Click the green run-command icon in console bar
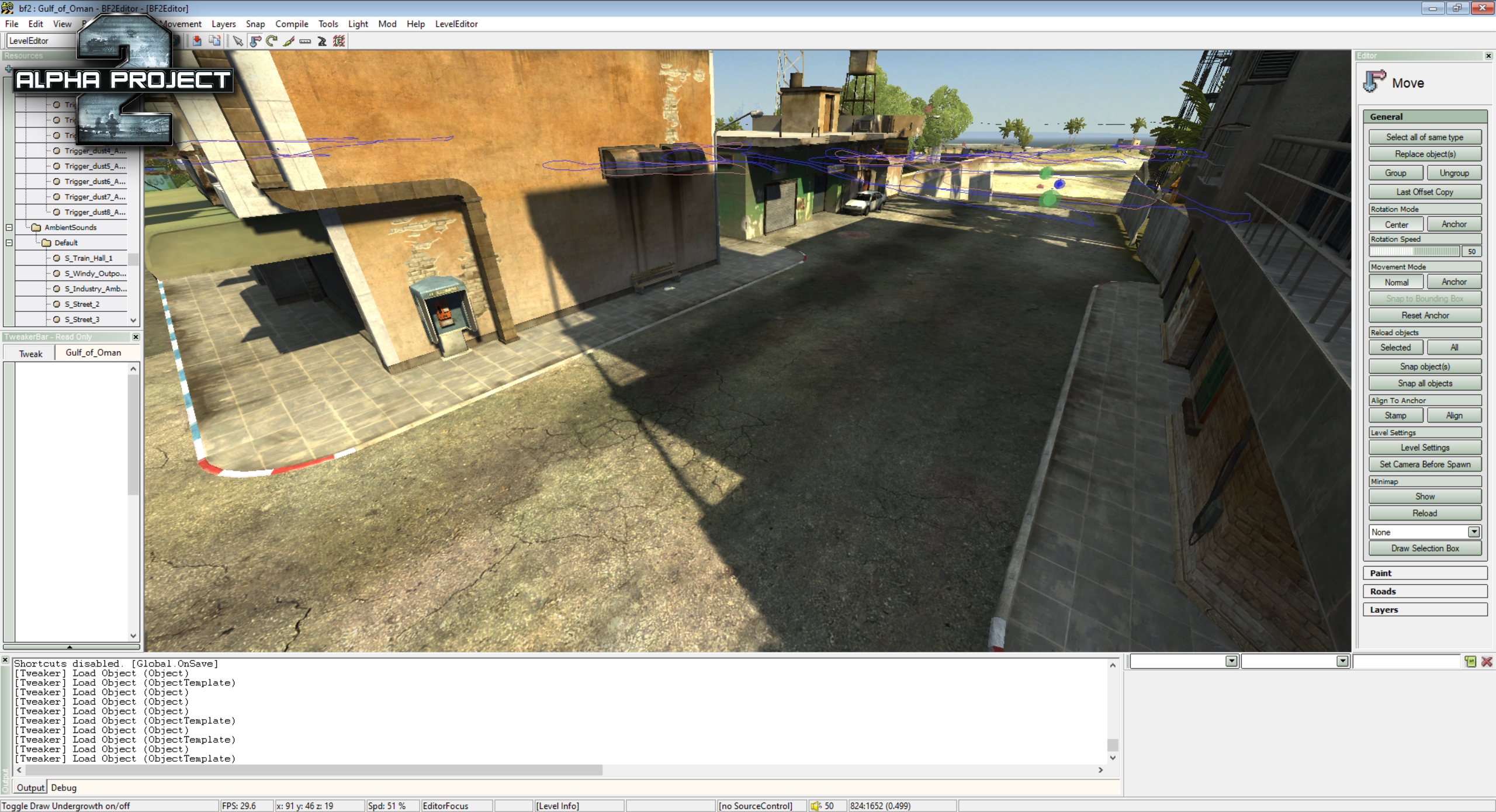The height and width of the screenshot is (812, 1496). [x=1470, y=661]
